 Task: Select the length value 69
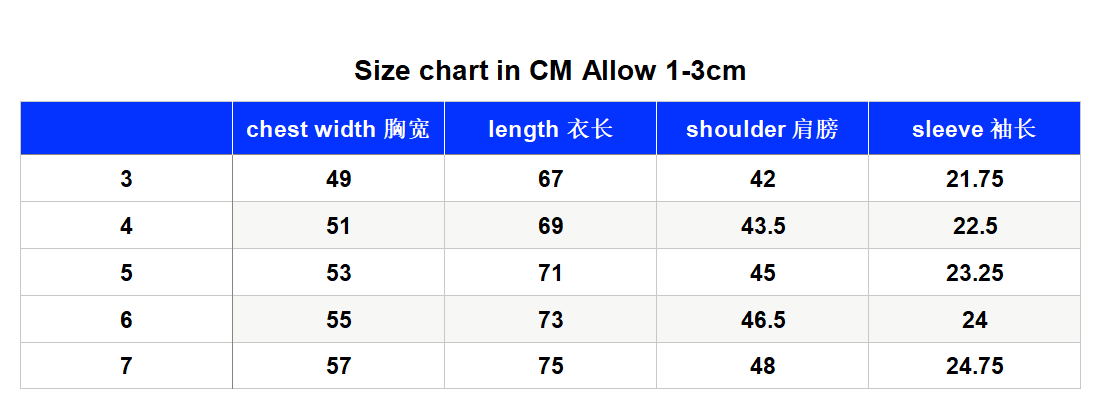[x=550, y=225]
